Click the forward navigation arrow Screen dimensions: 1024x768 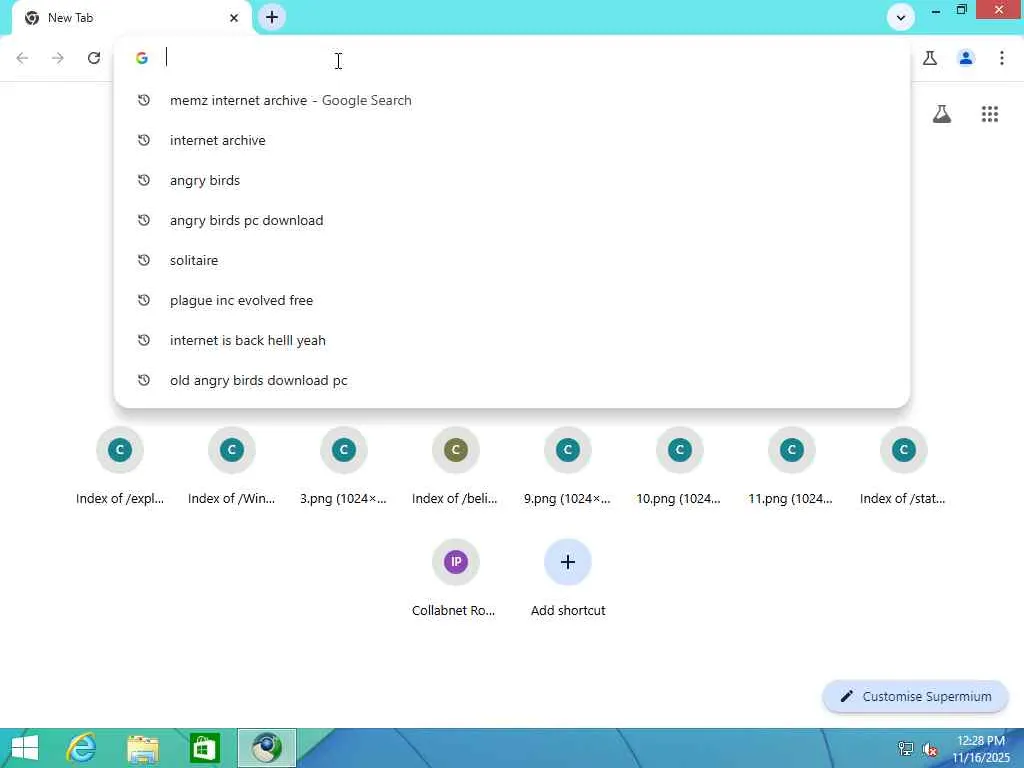coord(57,58)
